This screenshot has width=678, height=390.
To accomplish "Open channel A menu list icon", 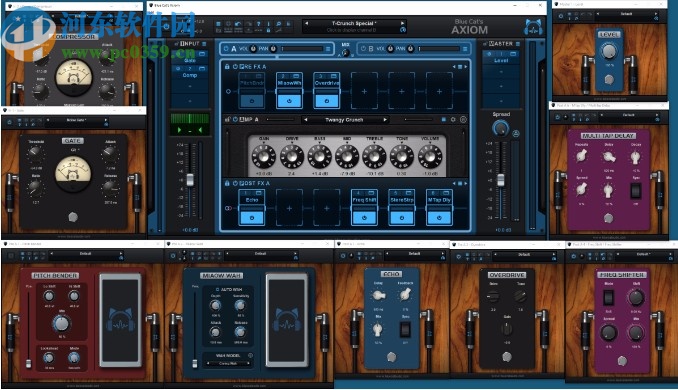I will [328, 48].
